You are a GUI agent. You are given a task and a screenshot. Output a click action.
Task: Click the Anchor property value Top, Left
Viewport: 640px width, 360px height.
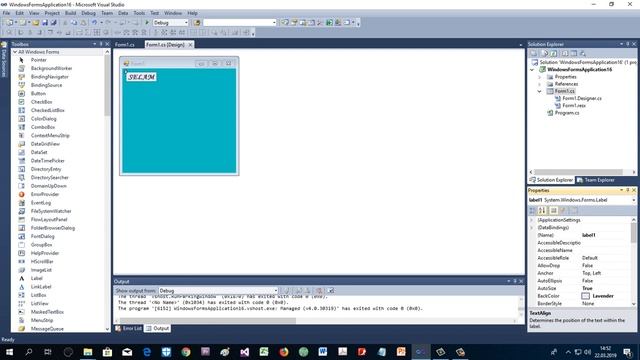[x=591, y=273]
